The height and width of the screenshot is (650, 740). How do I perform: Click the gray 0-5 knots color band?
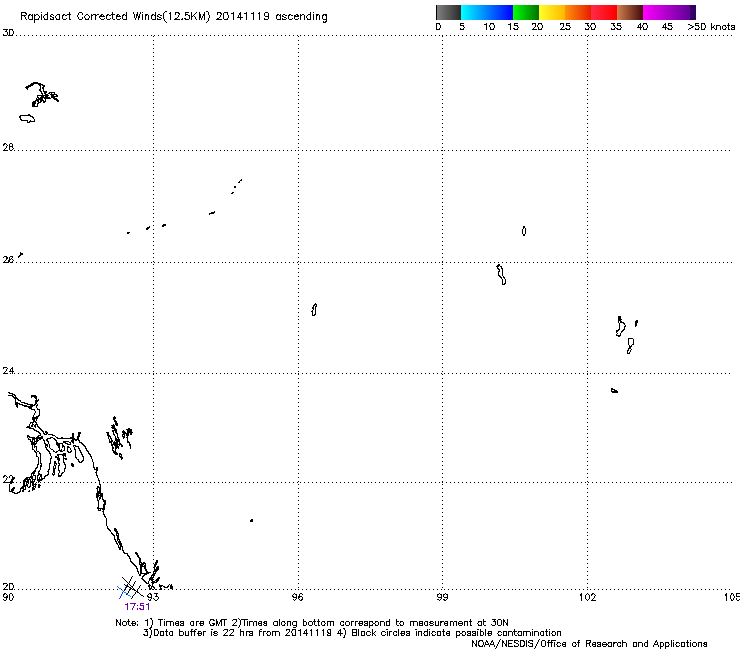click(x=448, y=12)
